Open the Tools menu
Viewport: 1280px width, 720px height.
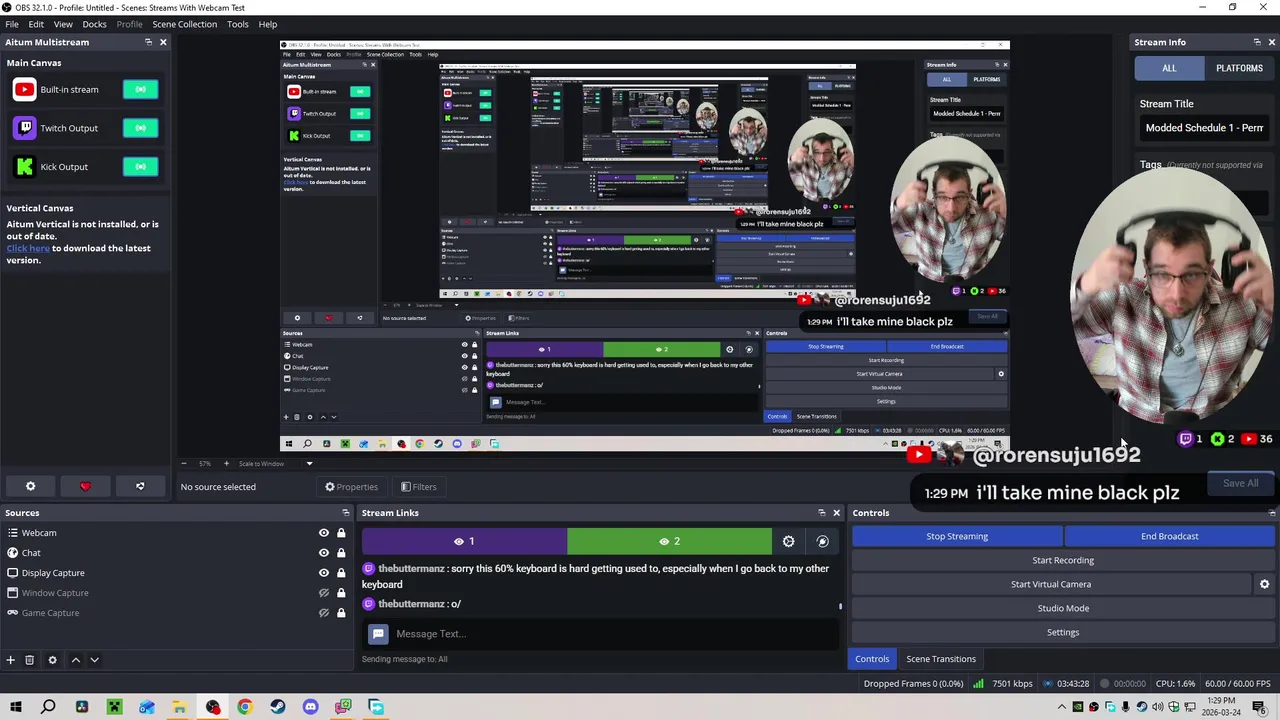click(237, 24)
